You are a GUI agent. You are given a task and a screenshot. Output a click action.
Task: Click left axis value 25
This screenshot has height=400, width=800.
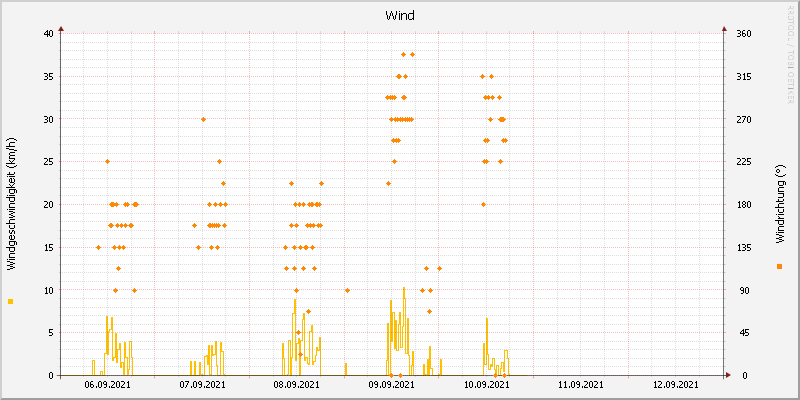[48, 162]
